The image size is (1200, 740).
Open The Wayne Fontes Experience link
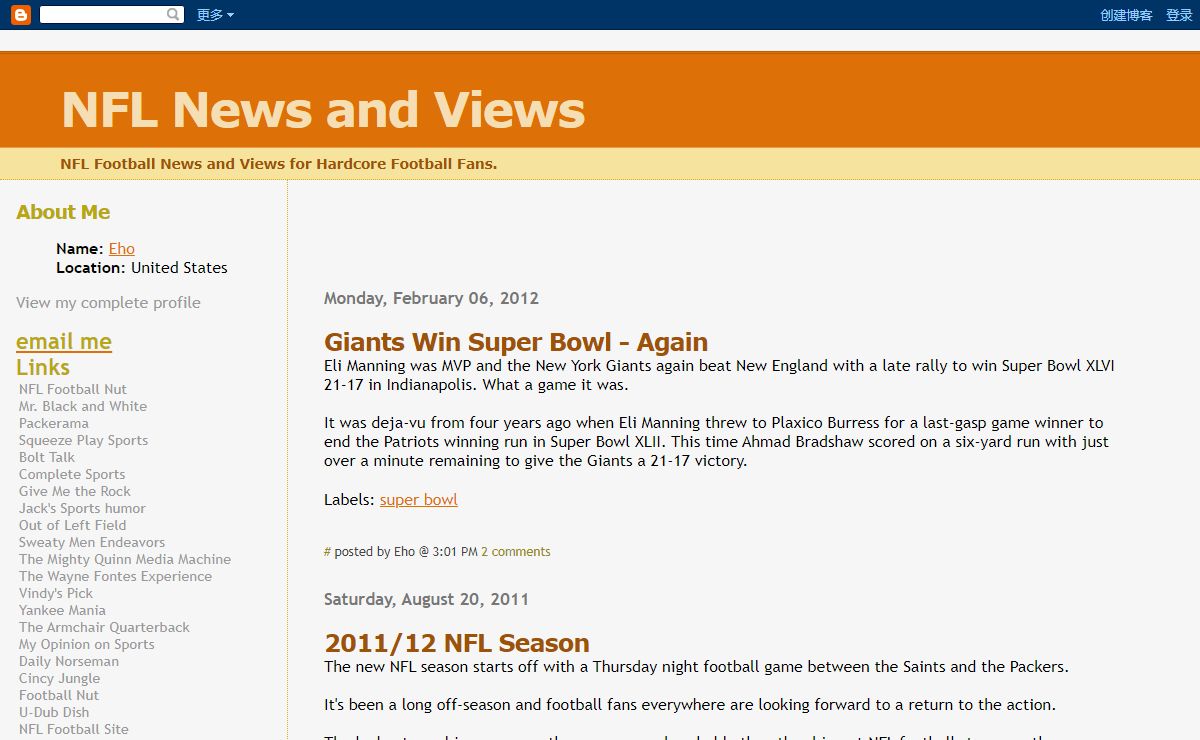(x=115, y=576)
